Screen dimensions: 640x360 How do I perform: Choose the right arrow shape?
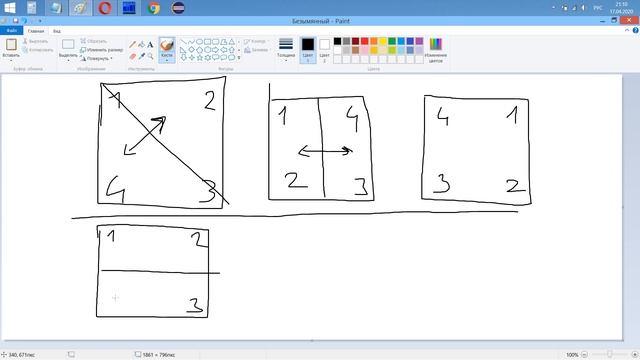click(216, 50)
